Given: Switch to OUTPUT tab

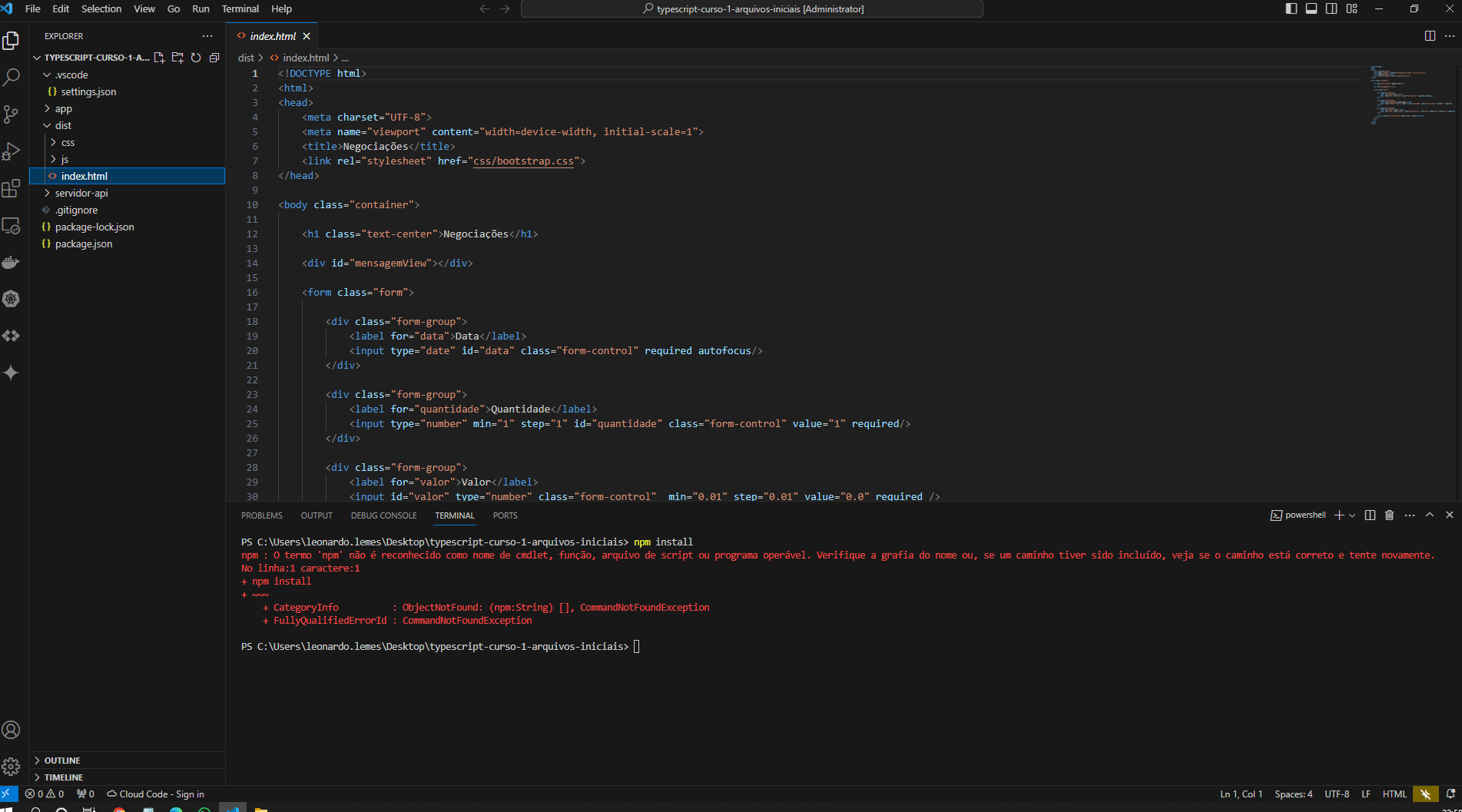Looking at the screenshot, I should tap(317, 515).
